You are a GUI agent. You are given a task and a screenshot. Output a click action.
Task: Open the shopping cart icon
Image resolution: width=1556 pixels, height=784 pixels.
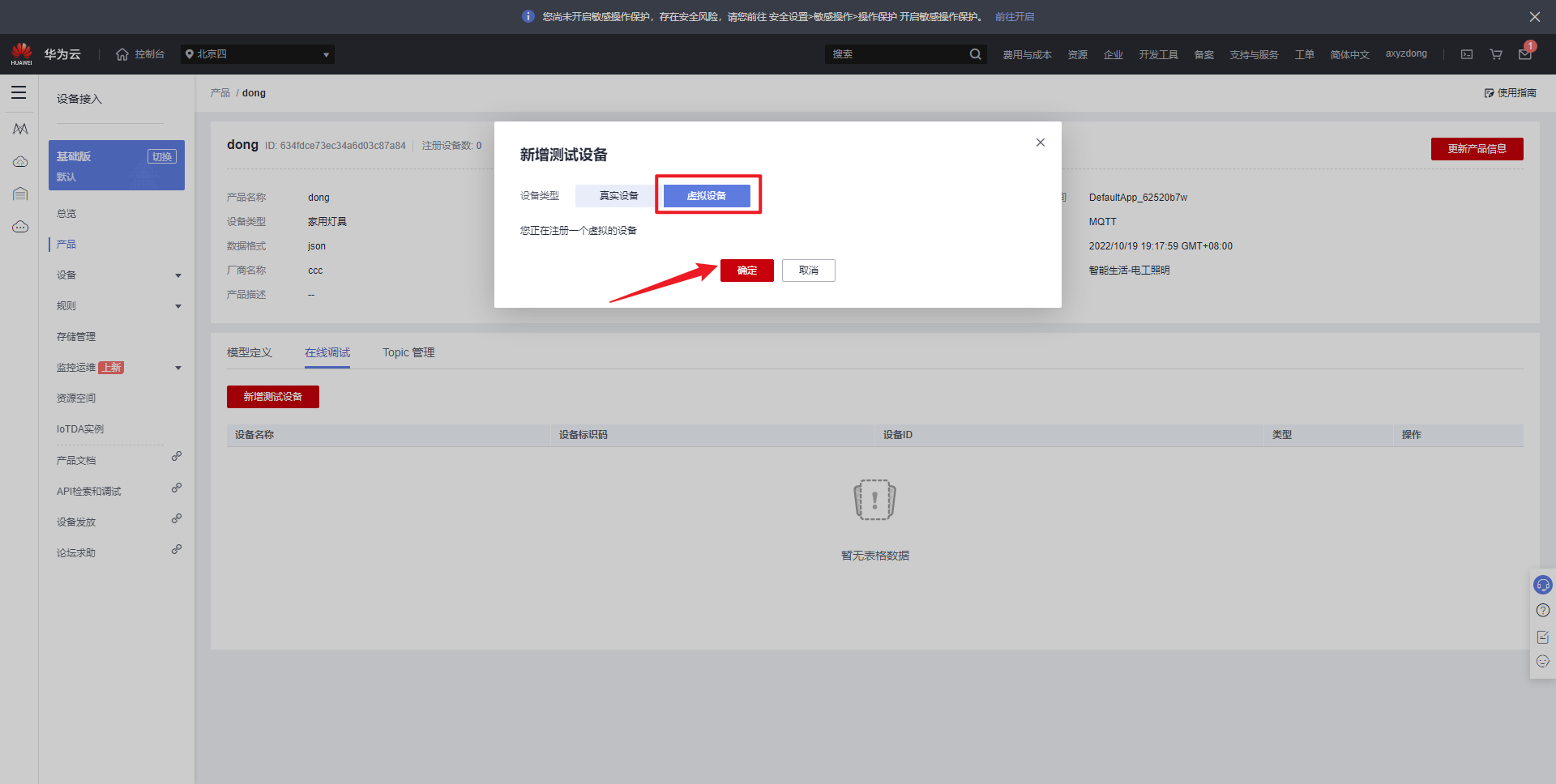(x=1496, y=54)
